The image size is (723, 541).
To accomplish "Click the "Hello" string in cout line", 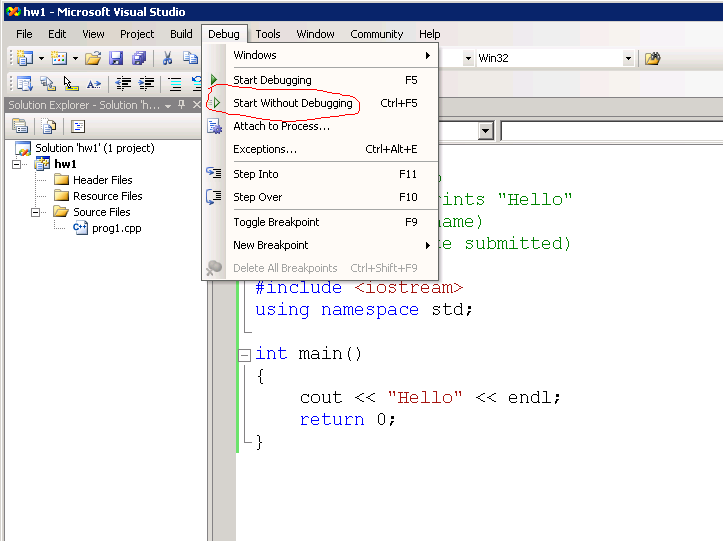I will tap(425, 398).
